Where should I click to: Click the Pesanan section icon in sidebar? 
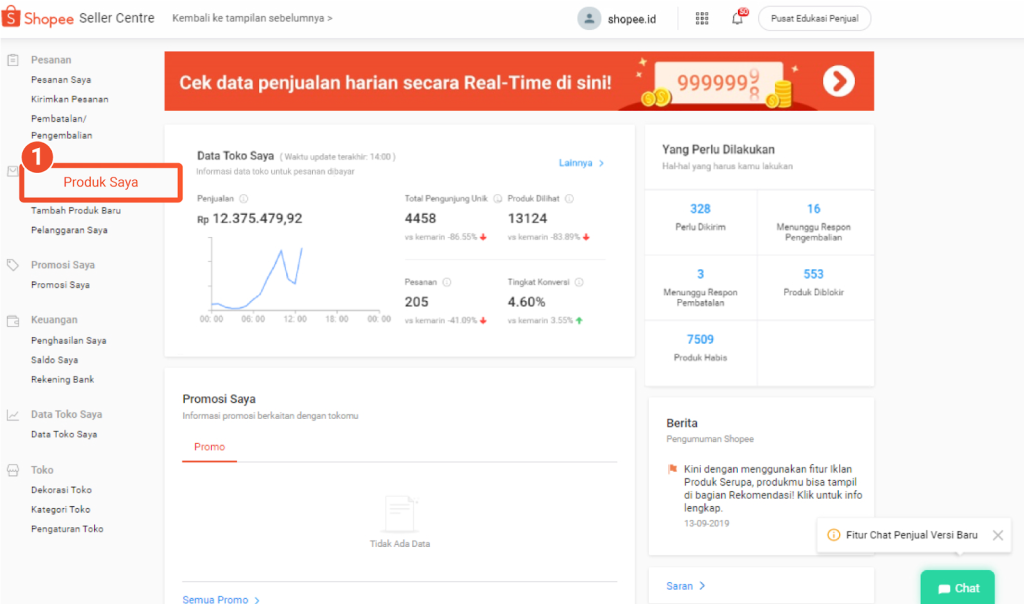coord(12,60)
